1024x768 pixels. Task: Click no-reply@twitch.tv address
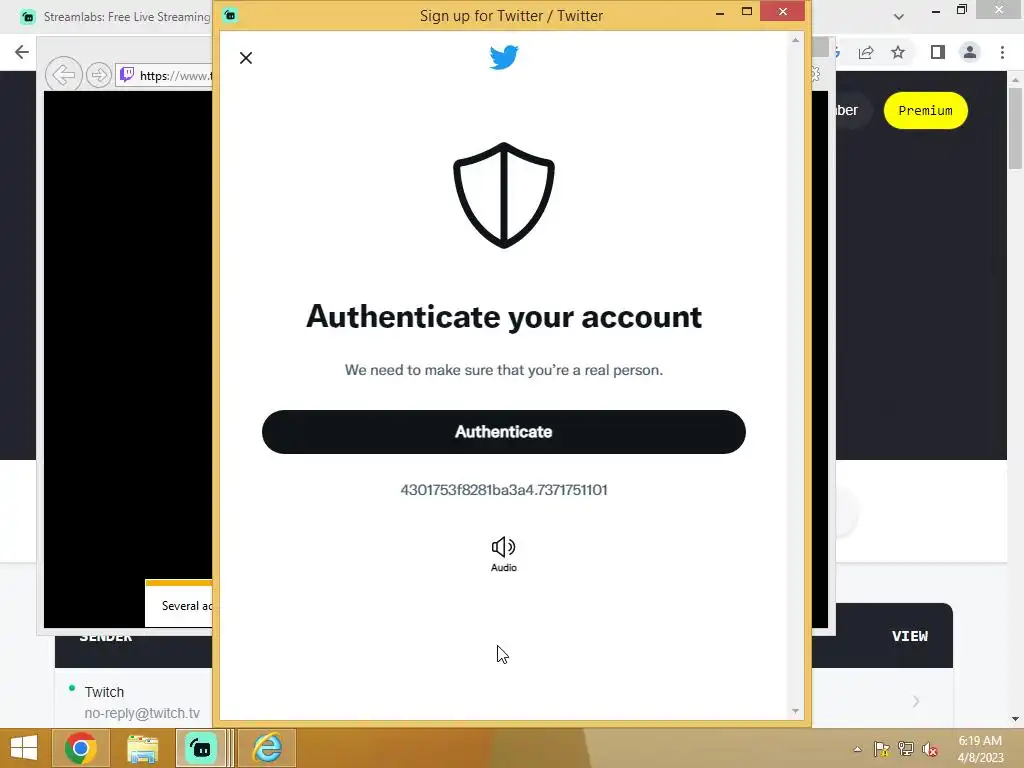(142, 713)
